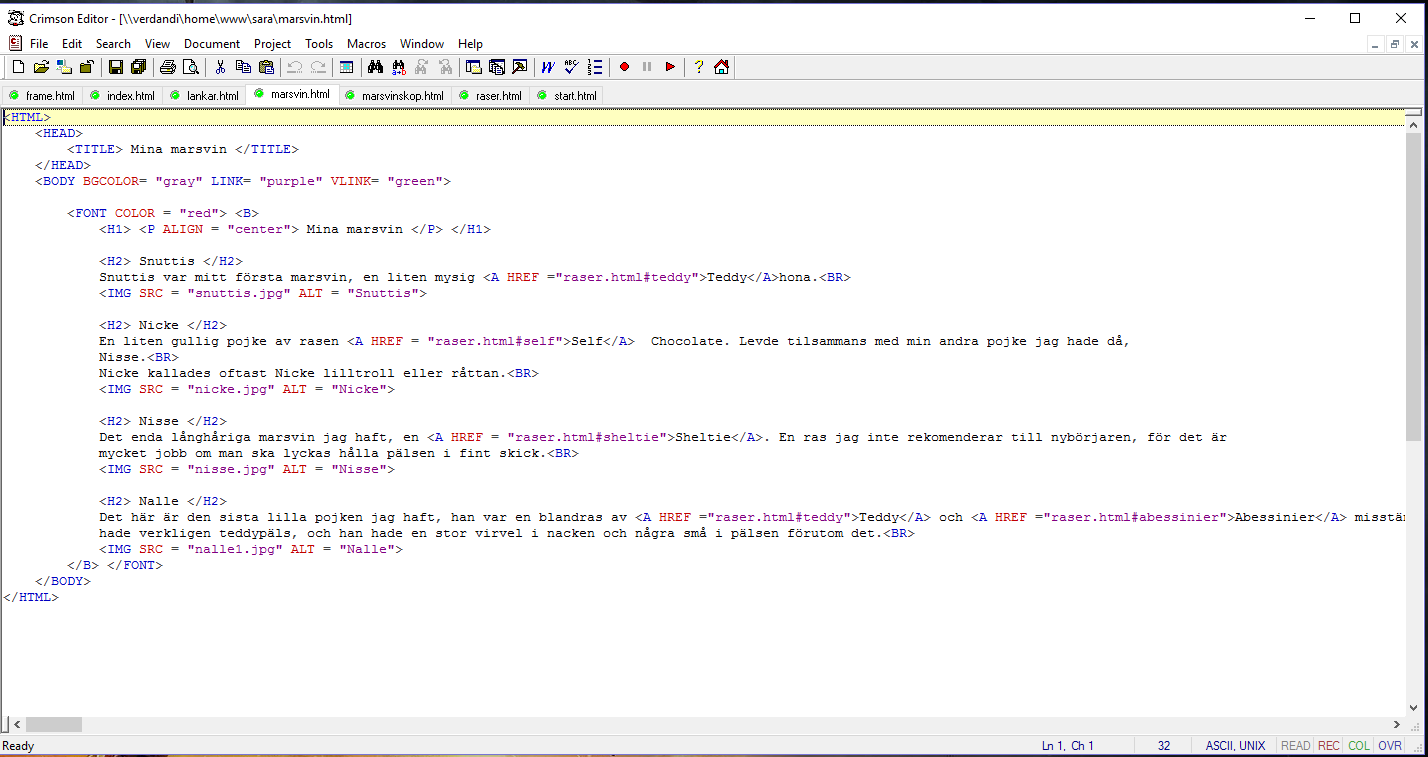This screenshot has height=757, width=1428.
Task: Click the Save All toolbar icon
Action: coord(139,67)
